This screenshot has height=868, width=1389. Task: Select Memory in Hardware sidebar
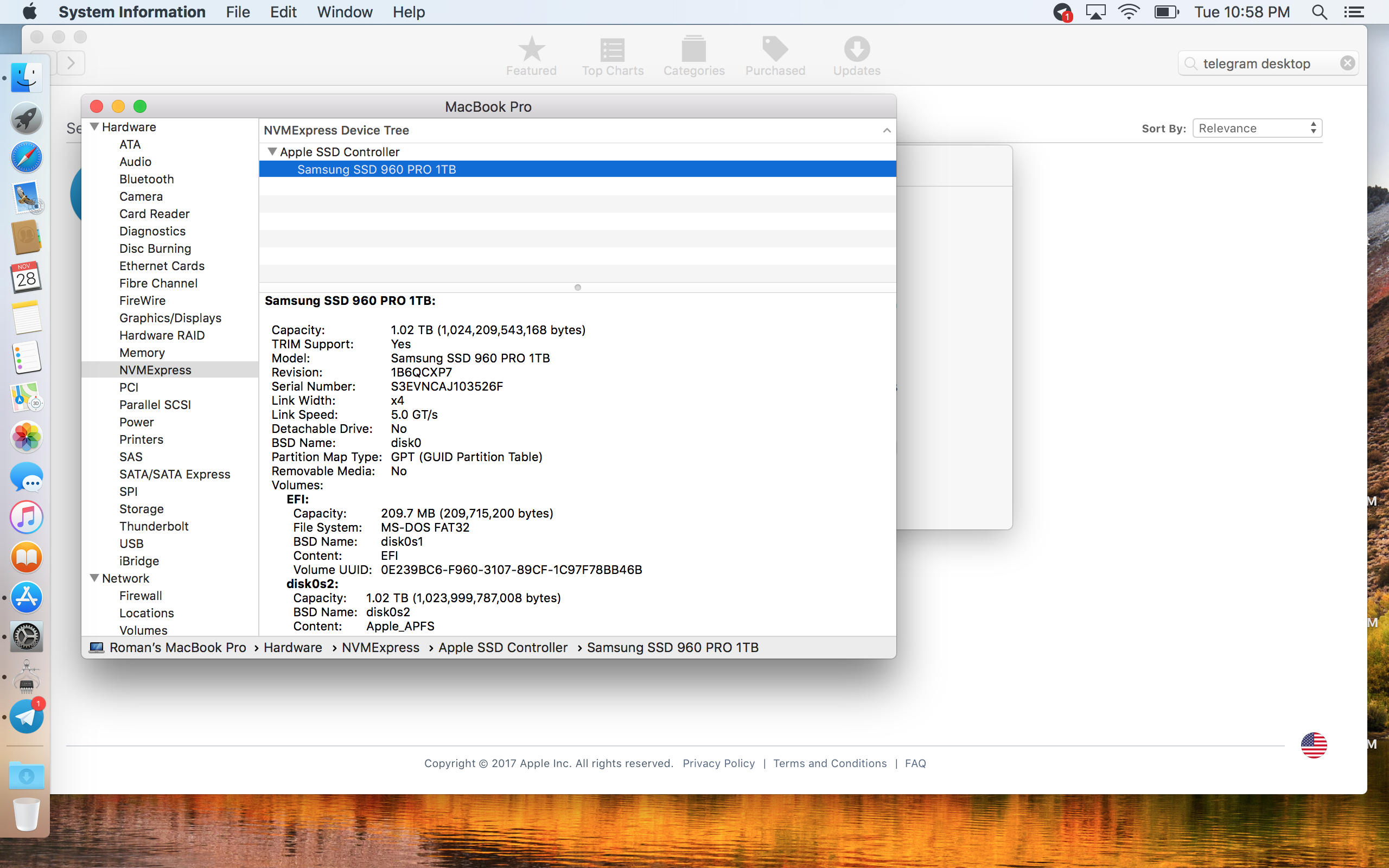pos(142,353)
